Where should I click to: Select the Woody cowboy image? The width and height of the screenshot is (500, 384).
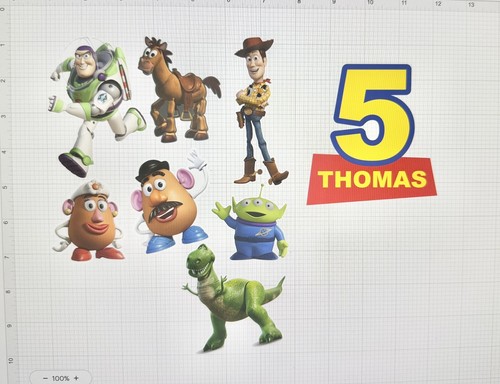(x=260, y=111)
